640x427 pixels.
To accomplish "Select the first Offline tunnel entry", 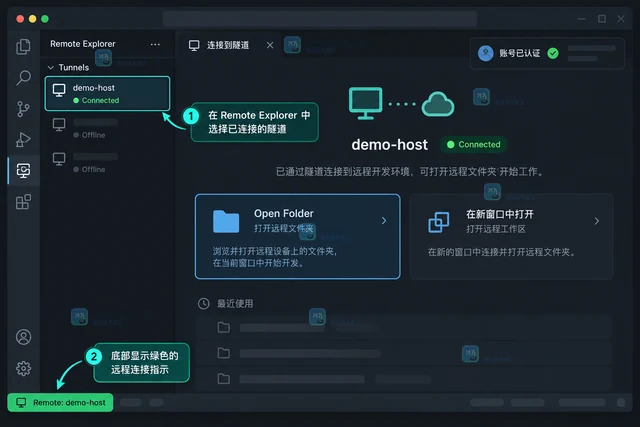I will pos(107,128).
